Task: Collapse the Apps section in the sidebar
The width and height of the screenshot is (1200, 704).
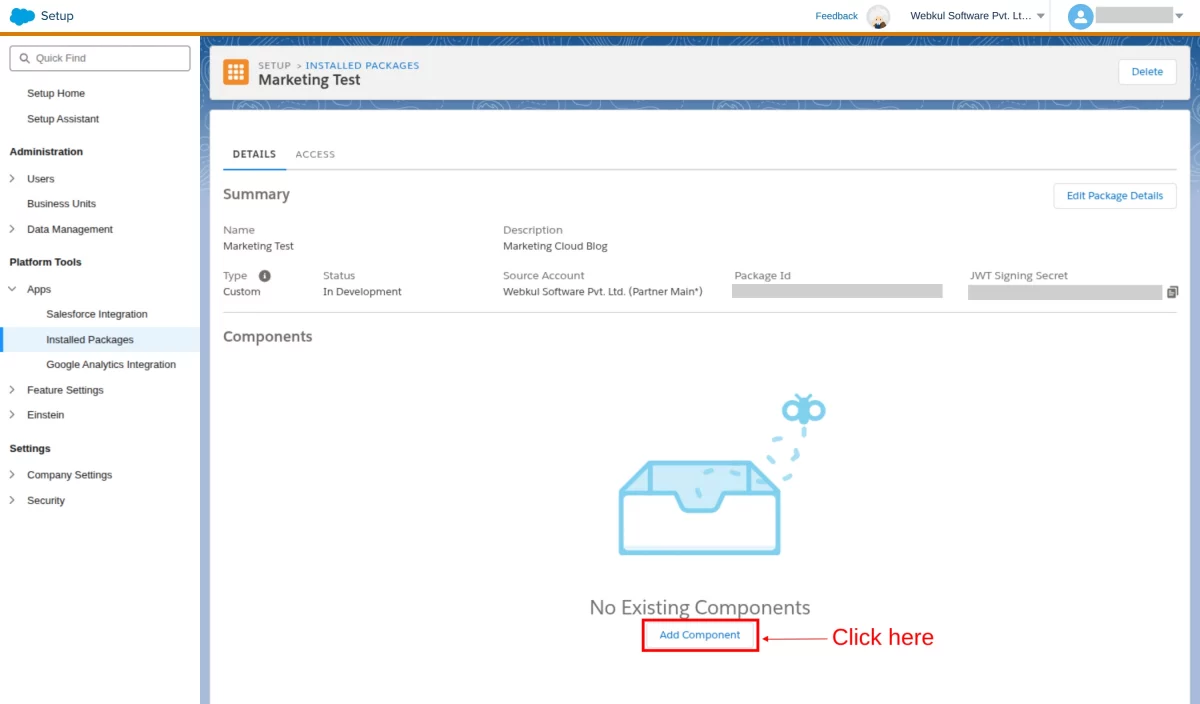Action: [x=12, y=289]
